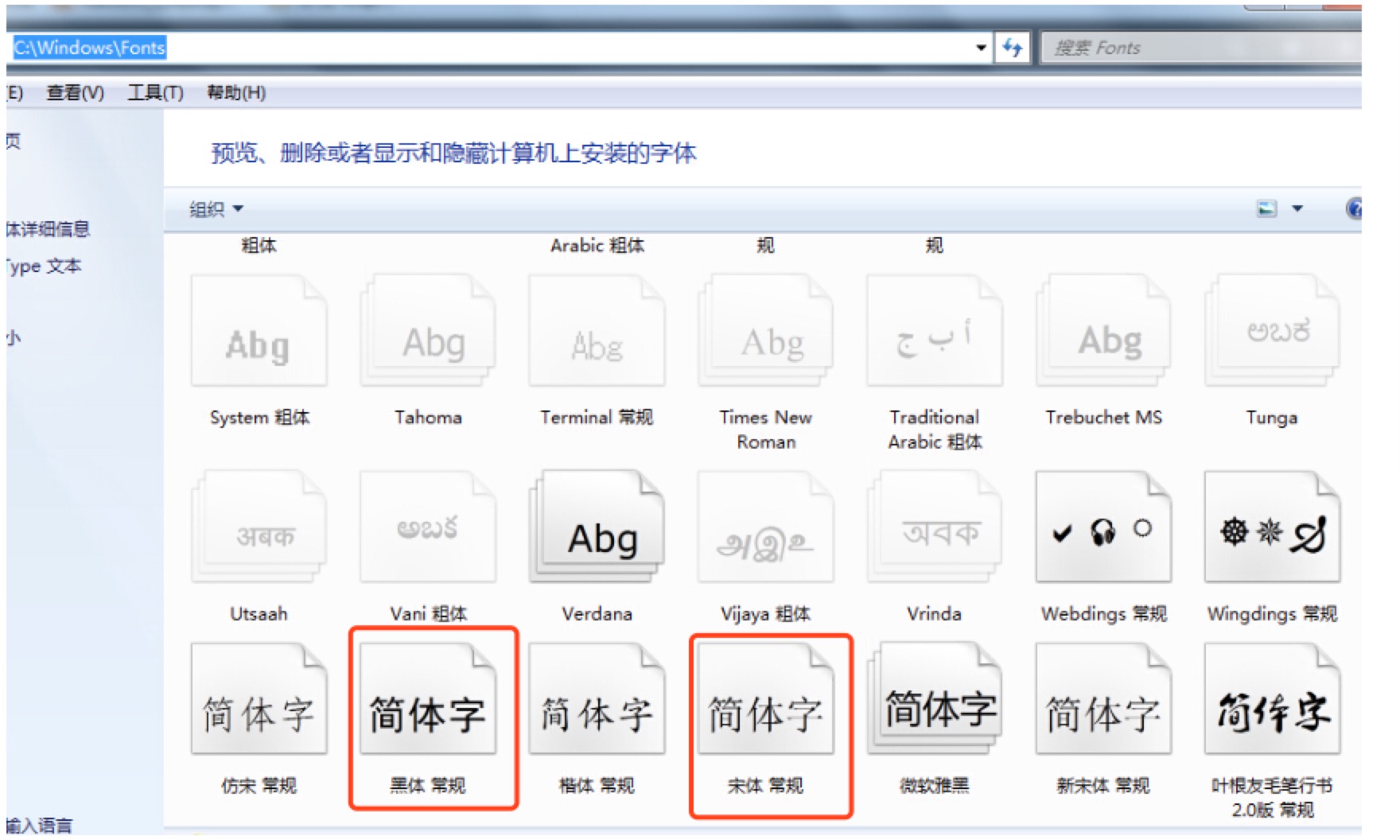Click the refresh button beside address bar
This screenshot has width=1400, height=840.
(x=1013, y=48)
